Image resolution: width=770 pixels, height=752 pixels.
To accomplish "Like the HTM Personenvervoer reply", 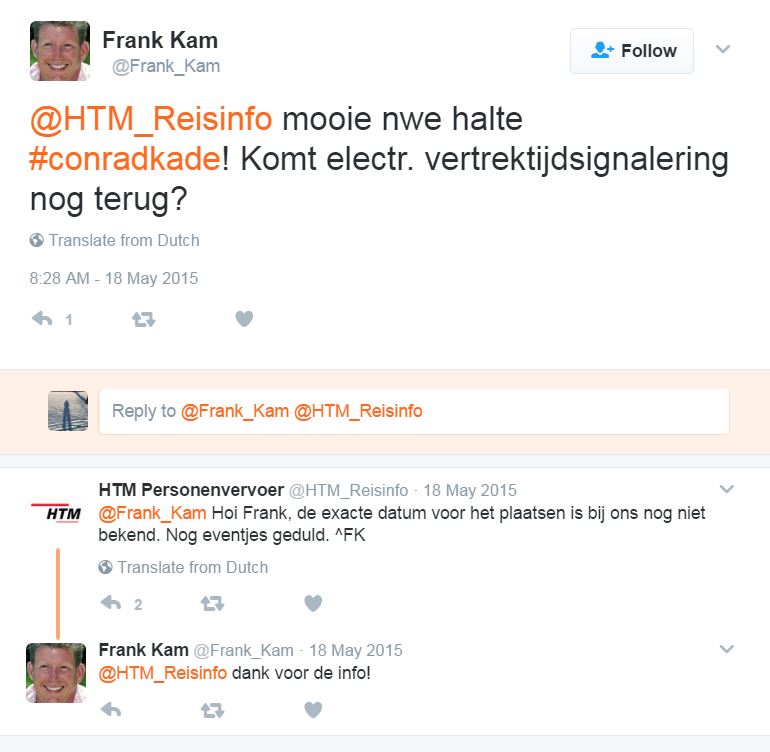I will coord(313,603).
